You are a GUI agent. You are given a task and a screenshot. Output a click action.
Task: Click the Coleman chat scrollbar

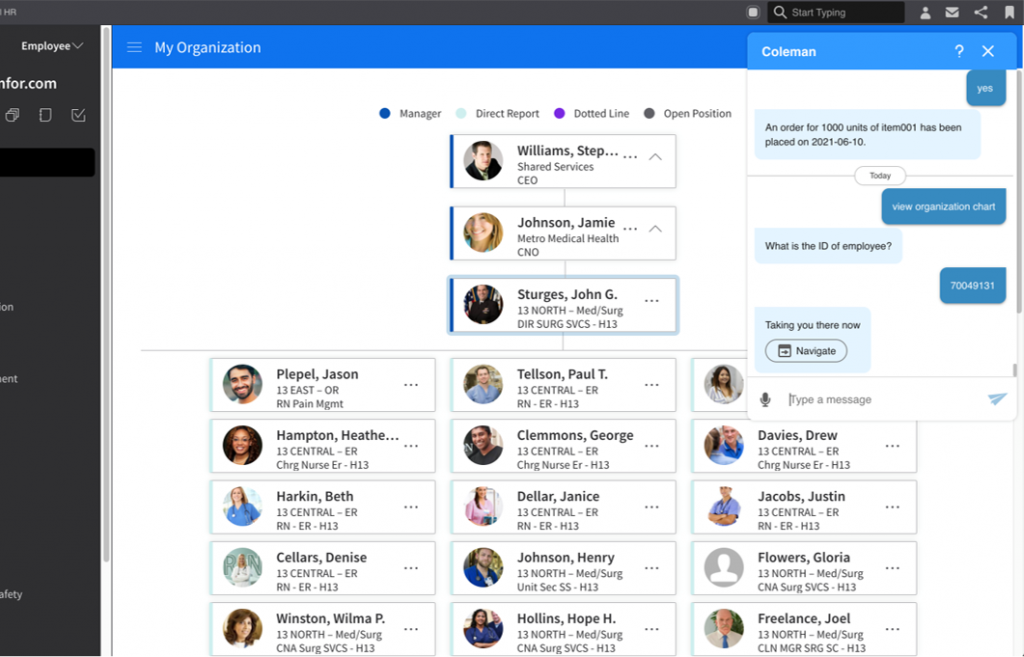click(1015, 370)
